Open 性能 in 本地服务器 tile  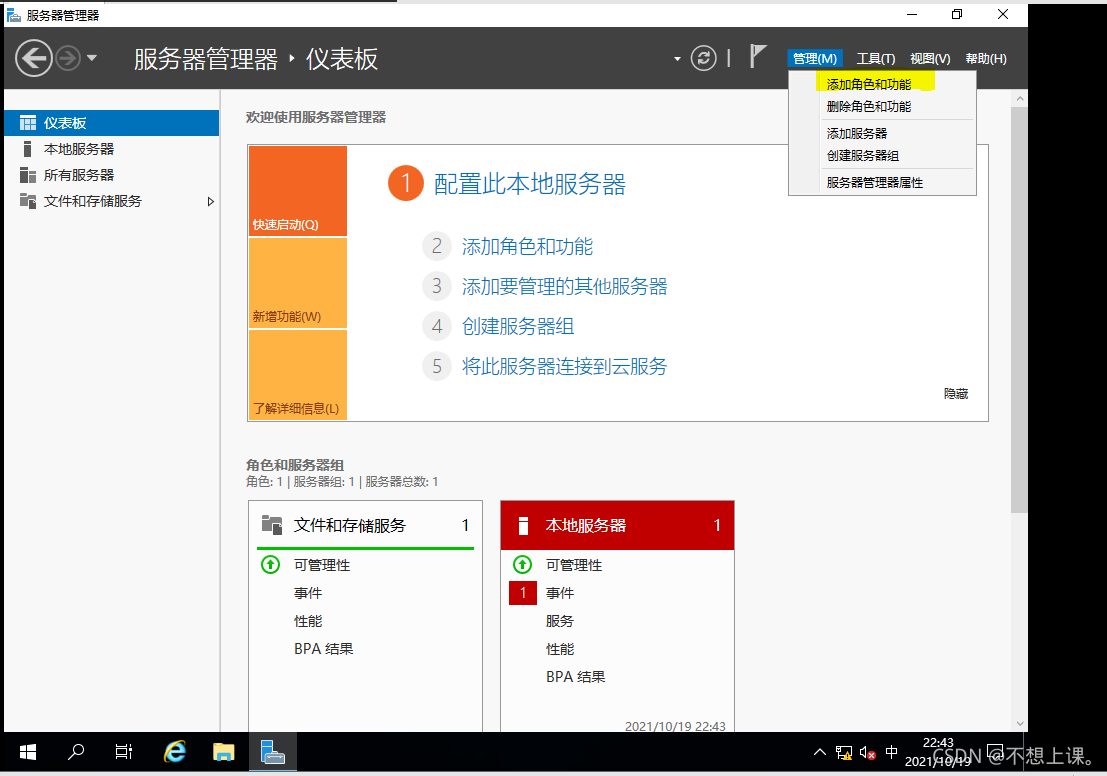click(560, 649)
